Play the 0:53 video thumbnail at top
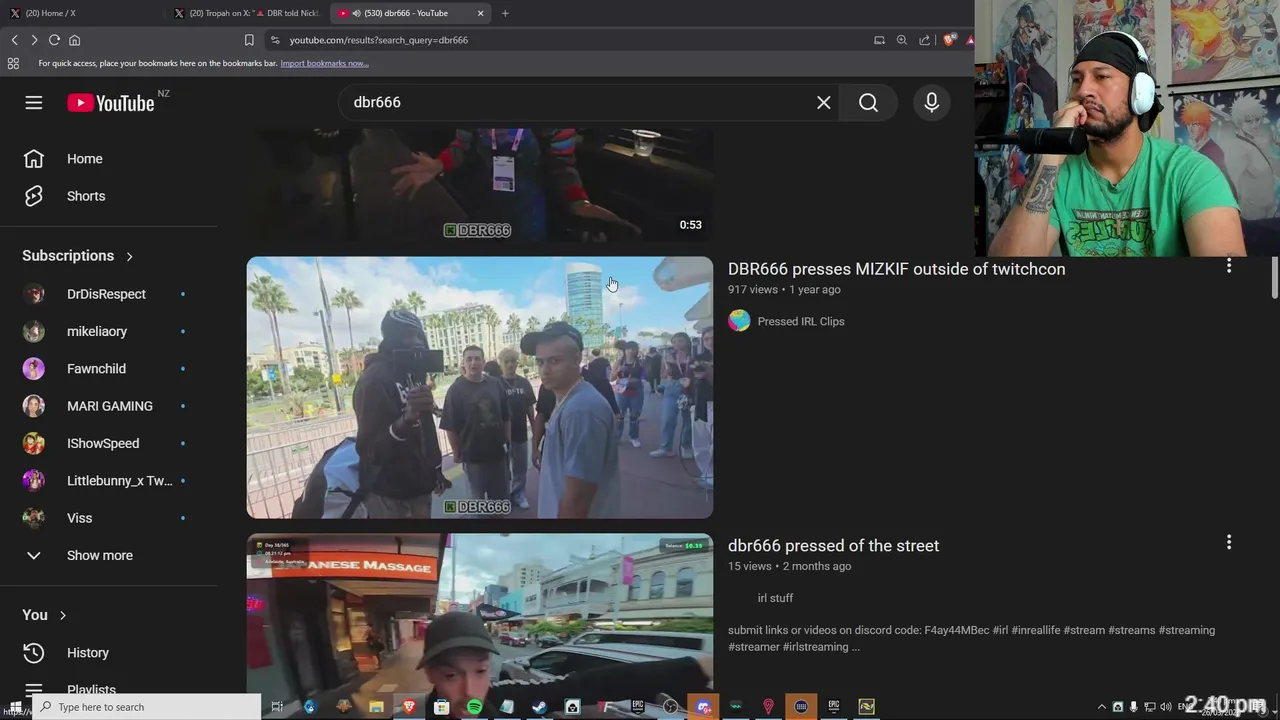Viewport: 1280px width, 720px height. [x=480, y=185]
